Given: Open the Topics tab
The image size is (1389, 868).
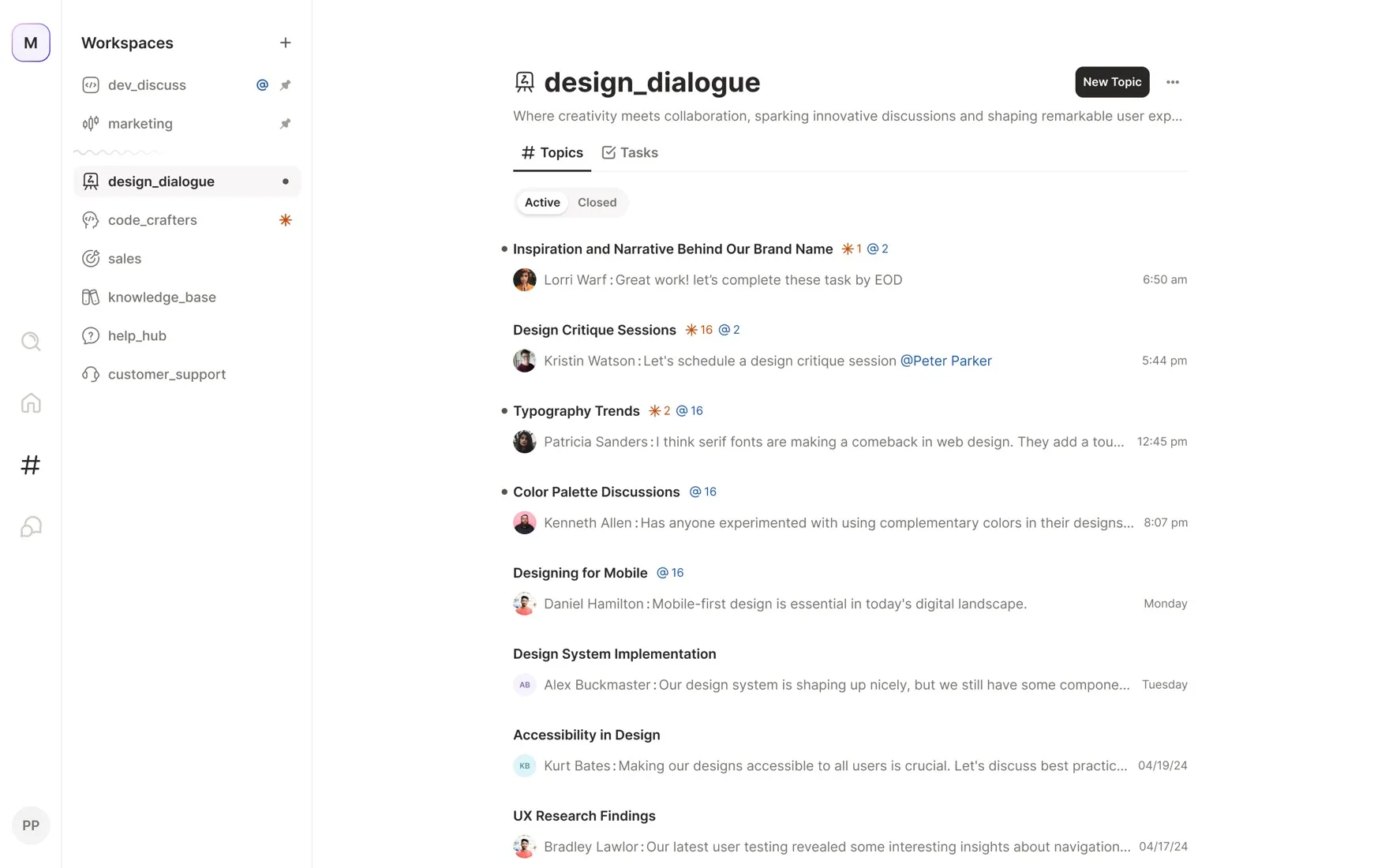Looking at the screenshot, I should [552, 153].
